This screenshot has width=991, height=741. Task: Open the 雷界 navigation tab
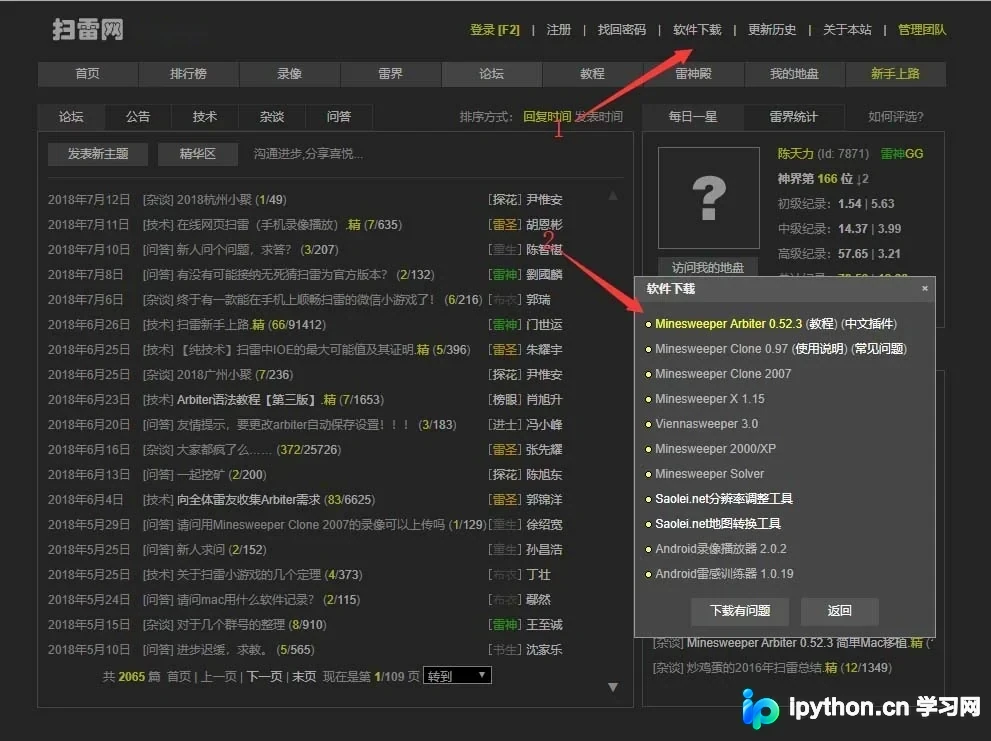coord(391,74)
